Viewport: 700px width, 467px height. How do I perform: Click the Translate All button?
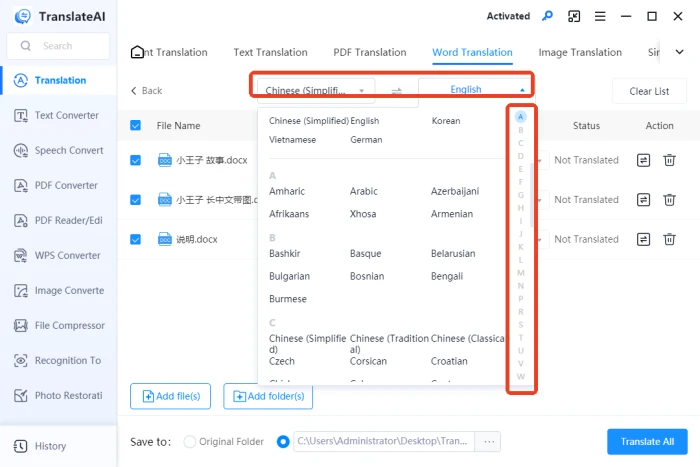[x=647, y=442]
